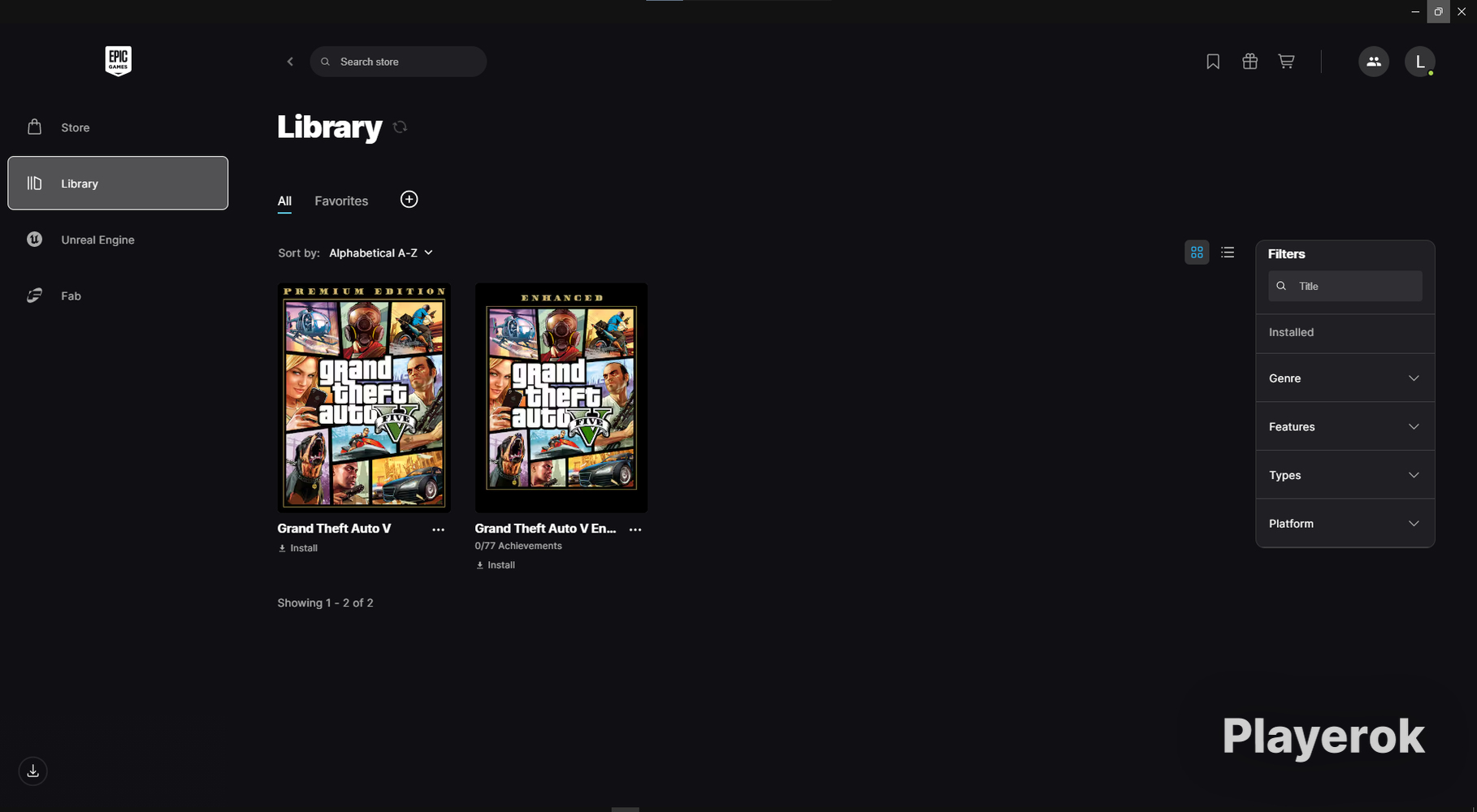Switch to list view
Viewport: 1477px width, 812px height.
pyautogui.click(x=1228, y=253)
